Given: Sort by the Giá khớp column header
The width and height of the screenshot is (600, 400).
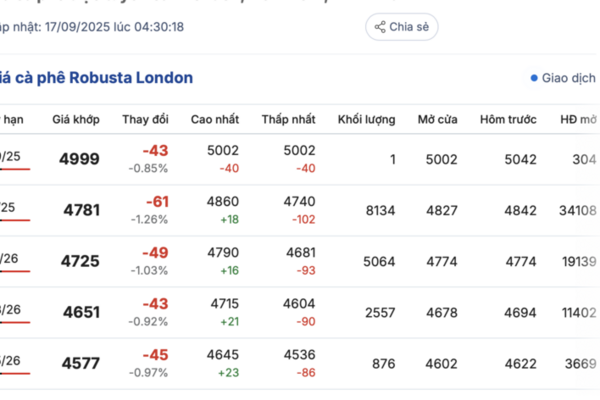Looking at the screenshot, I should (x=76, y=119).
